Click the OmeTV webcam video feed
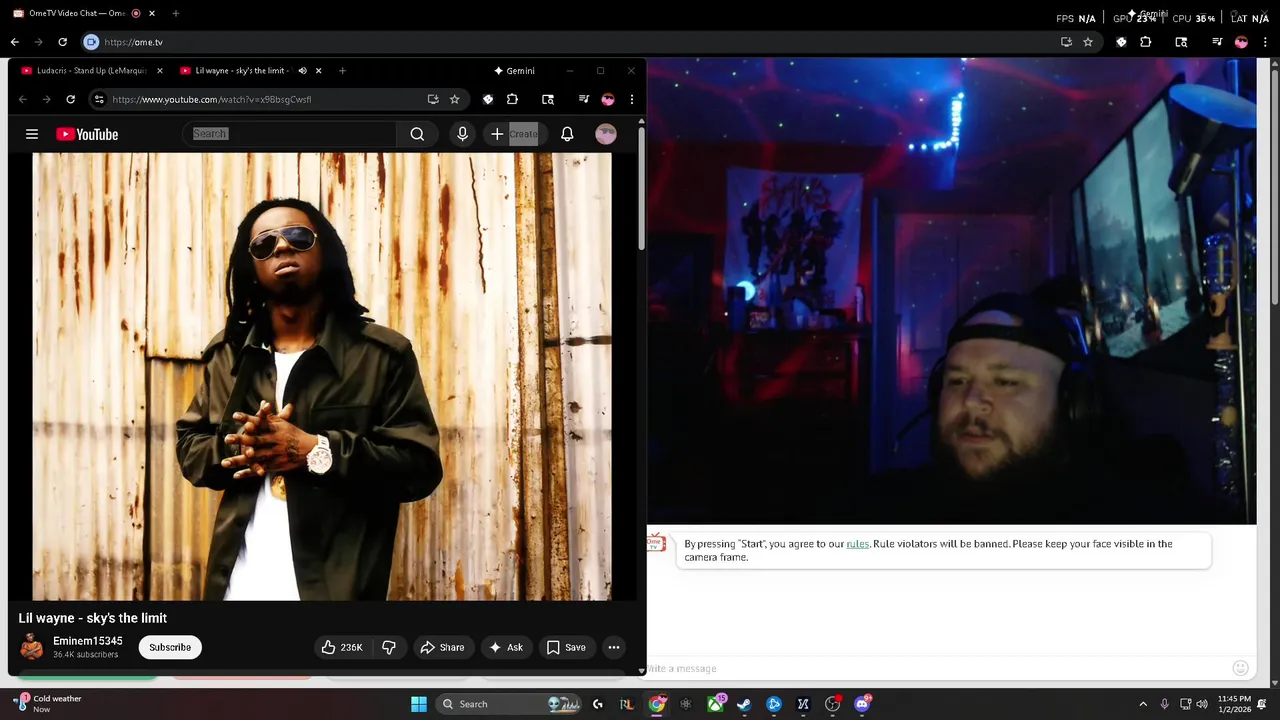Screen dimensions: 1280x720 click(951, 291)
